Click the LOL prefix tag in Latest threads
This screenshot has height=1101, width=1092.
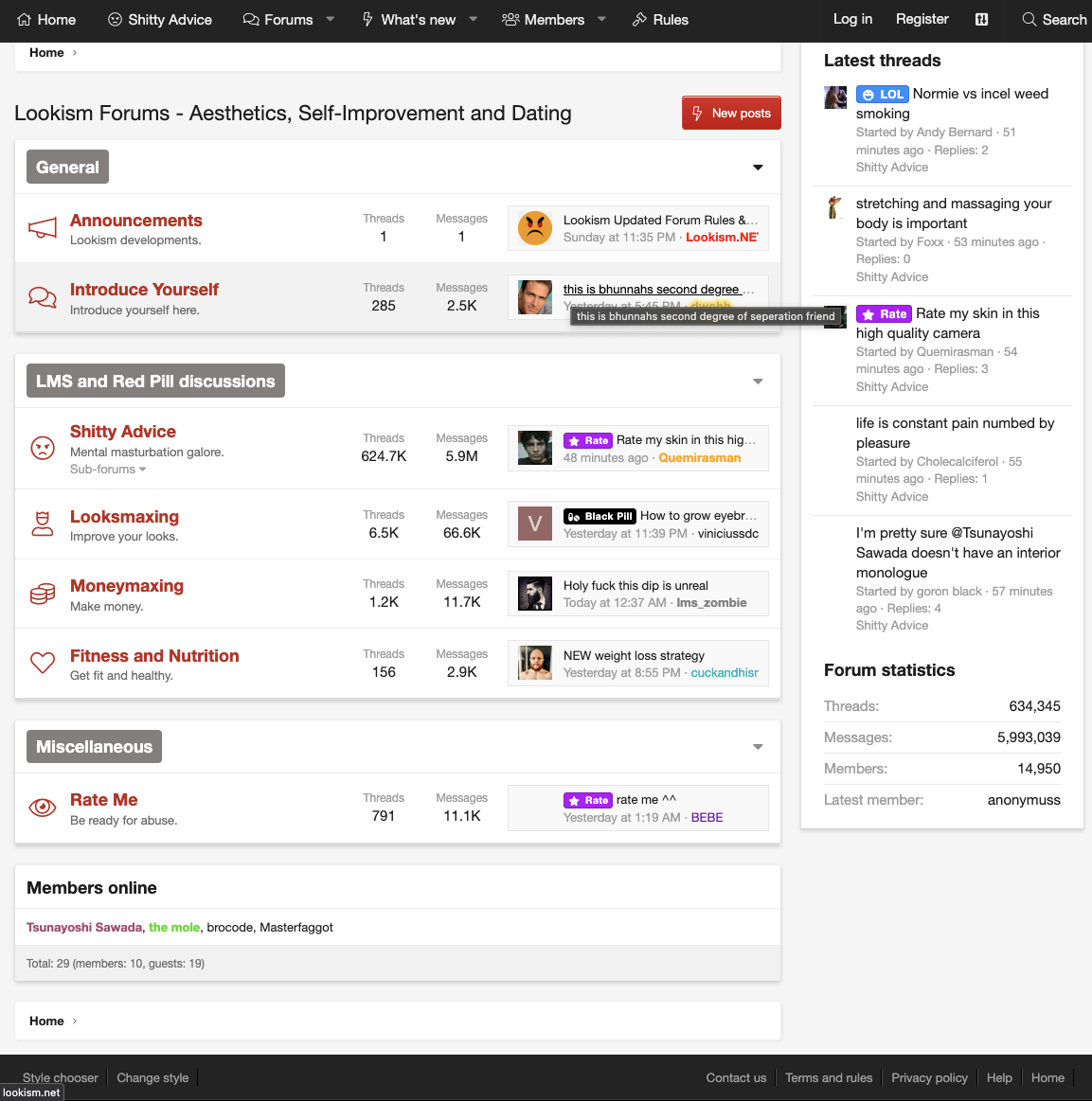(883, 94)
